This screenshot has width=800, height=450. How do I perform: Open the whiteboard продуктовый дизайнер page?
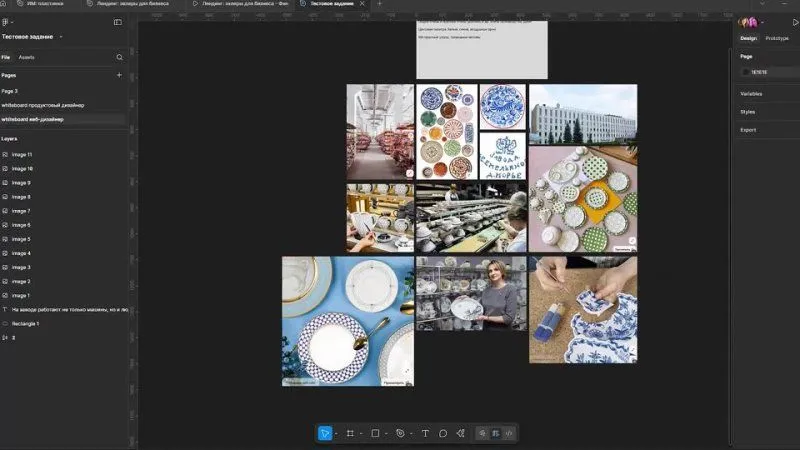pyautogui.click(x=43, y=105)
